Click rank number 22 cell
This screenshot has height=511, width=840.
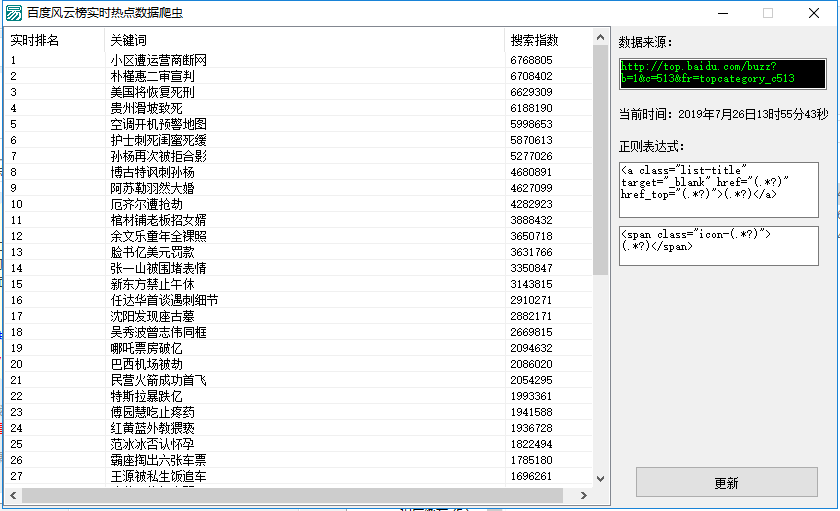click(17, 396)
